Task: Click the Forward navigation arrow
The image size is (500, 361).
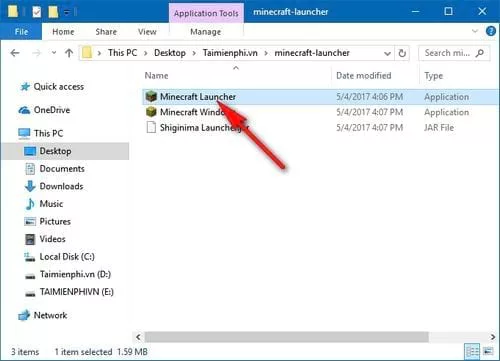Action: (37, 53)
